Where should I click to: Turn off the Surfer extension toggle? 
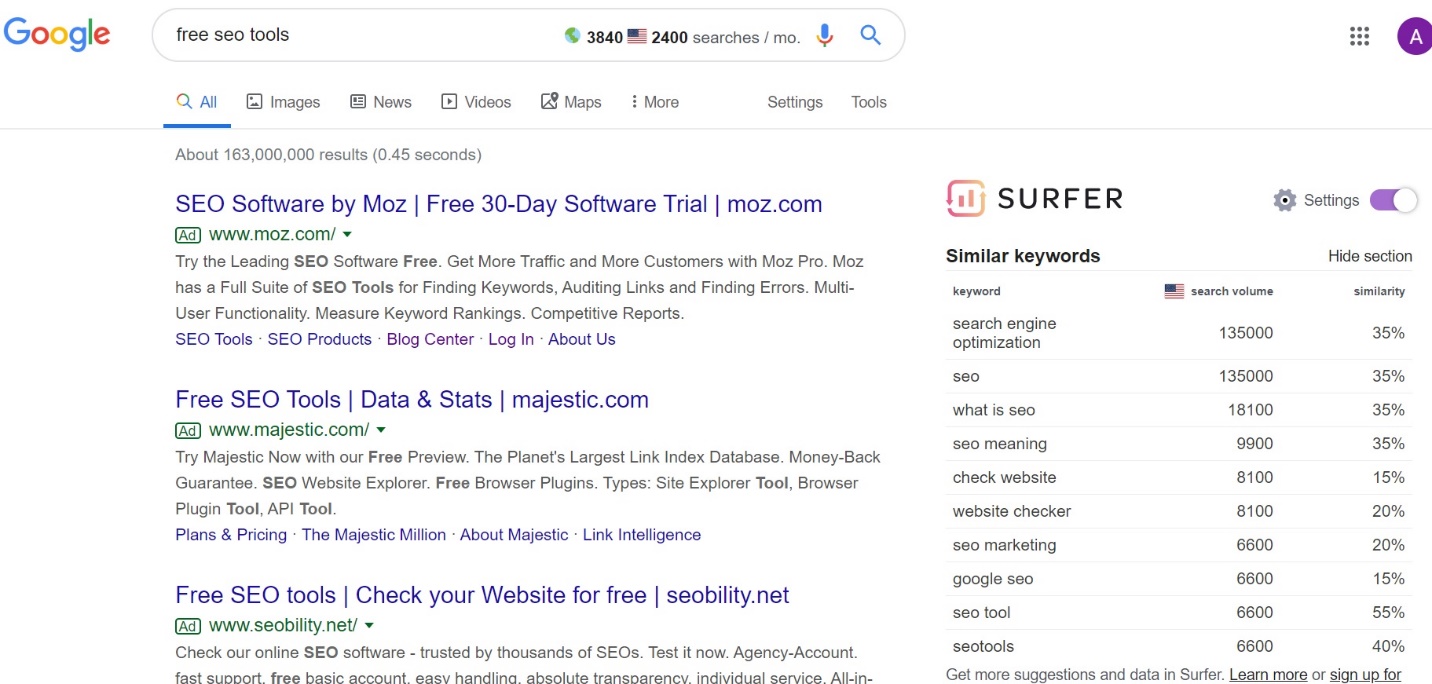coord(1394,200)
